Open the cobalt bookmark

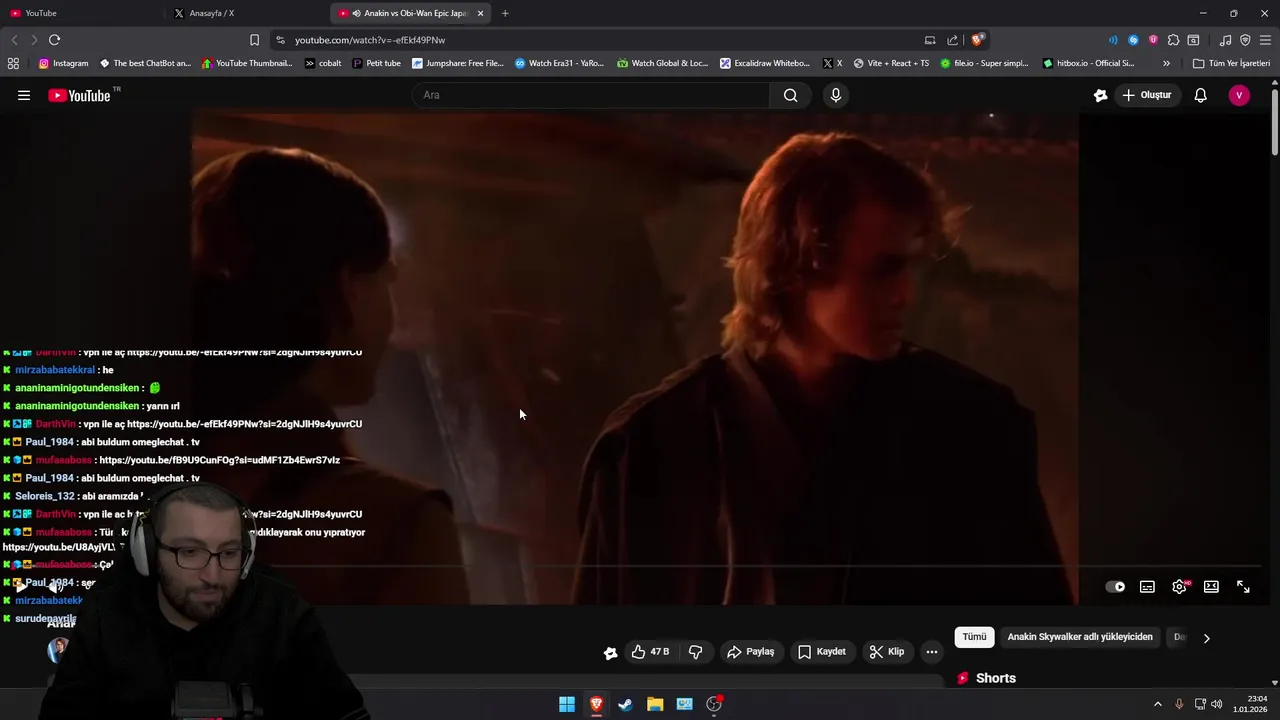(323, 63)
